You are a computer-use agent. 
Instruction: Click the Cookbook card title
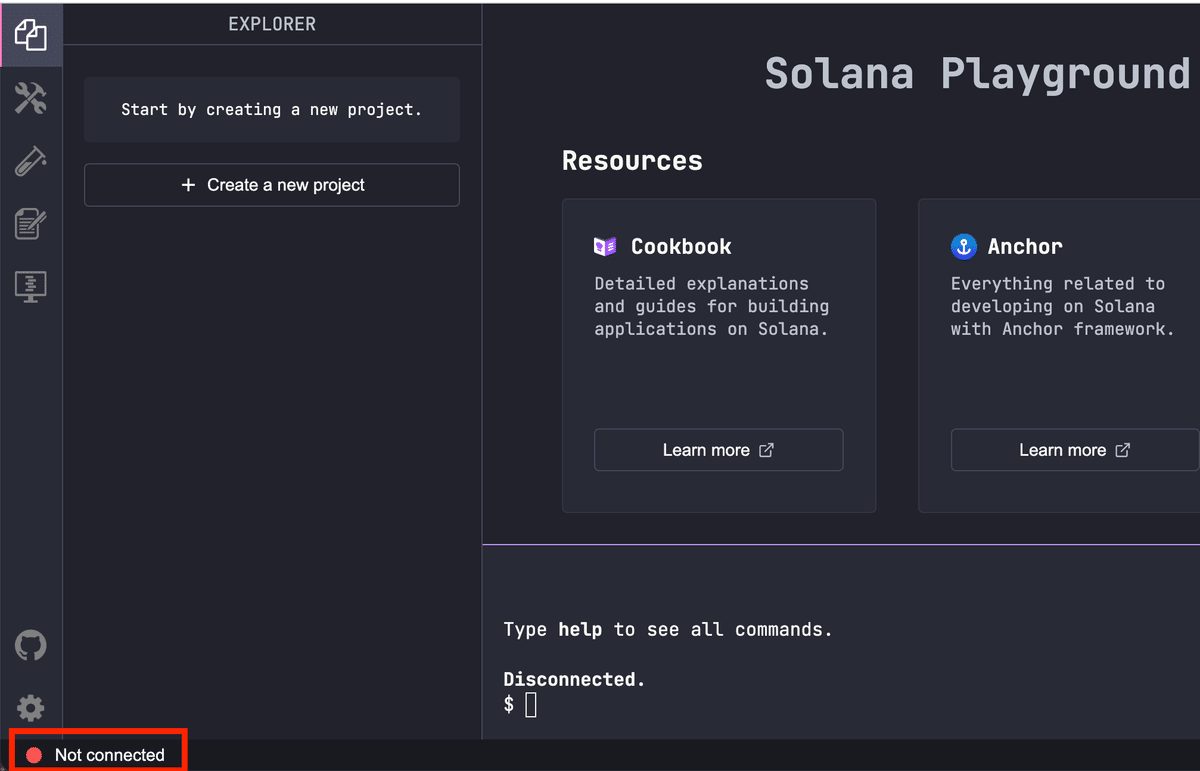[x=681, y=246]
